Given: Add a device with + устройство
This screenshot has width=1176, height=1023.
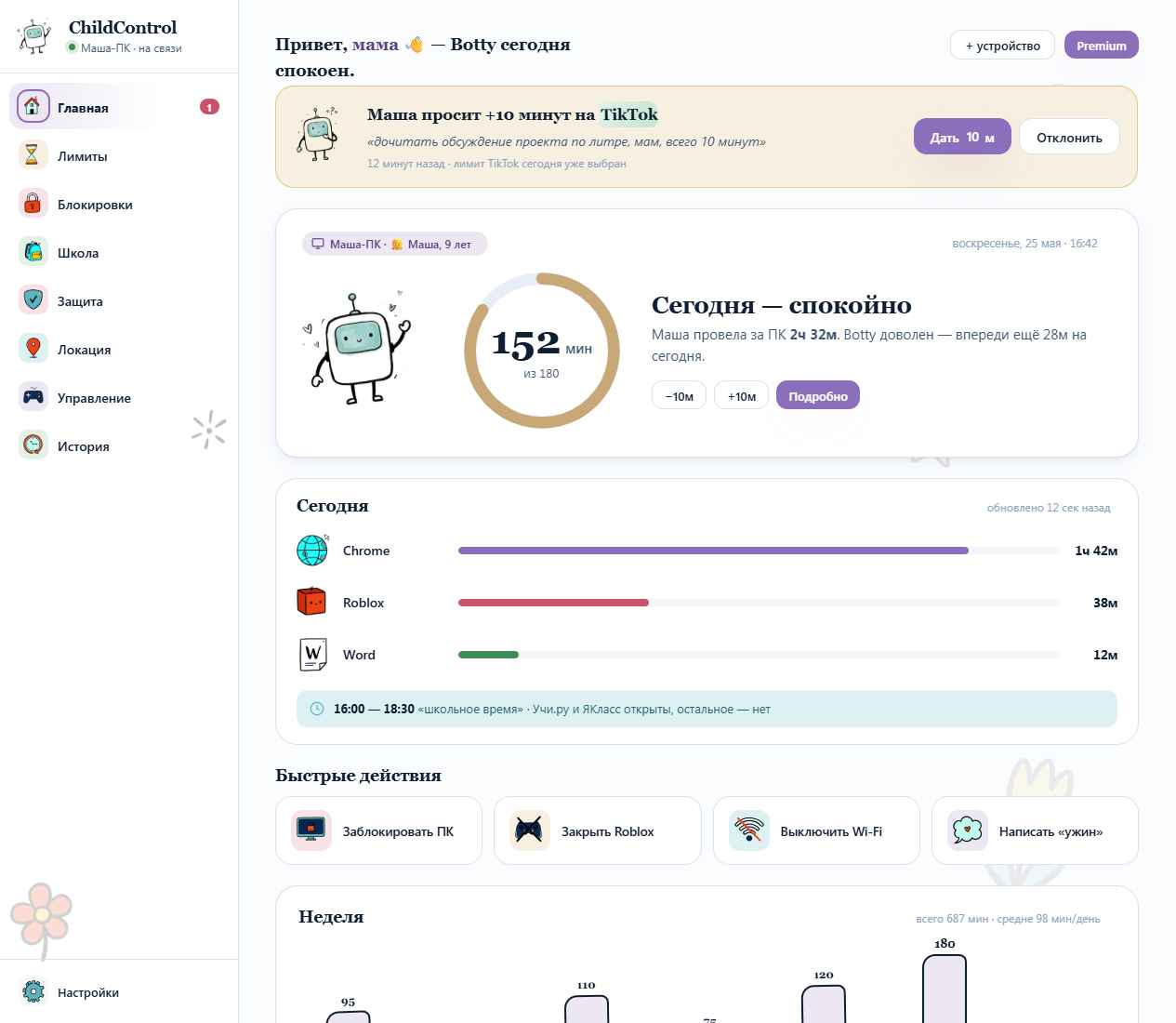Looking at the screenshot, I should 1002,45.
